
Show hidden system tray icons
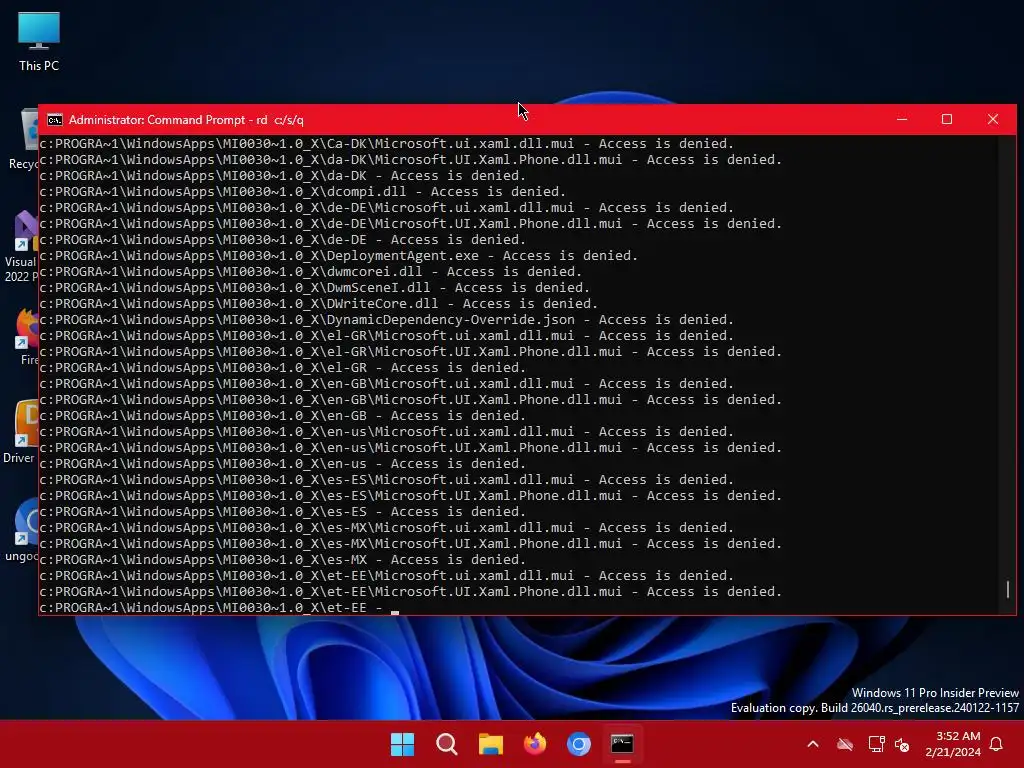[813, 744]
